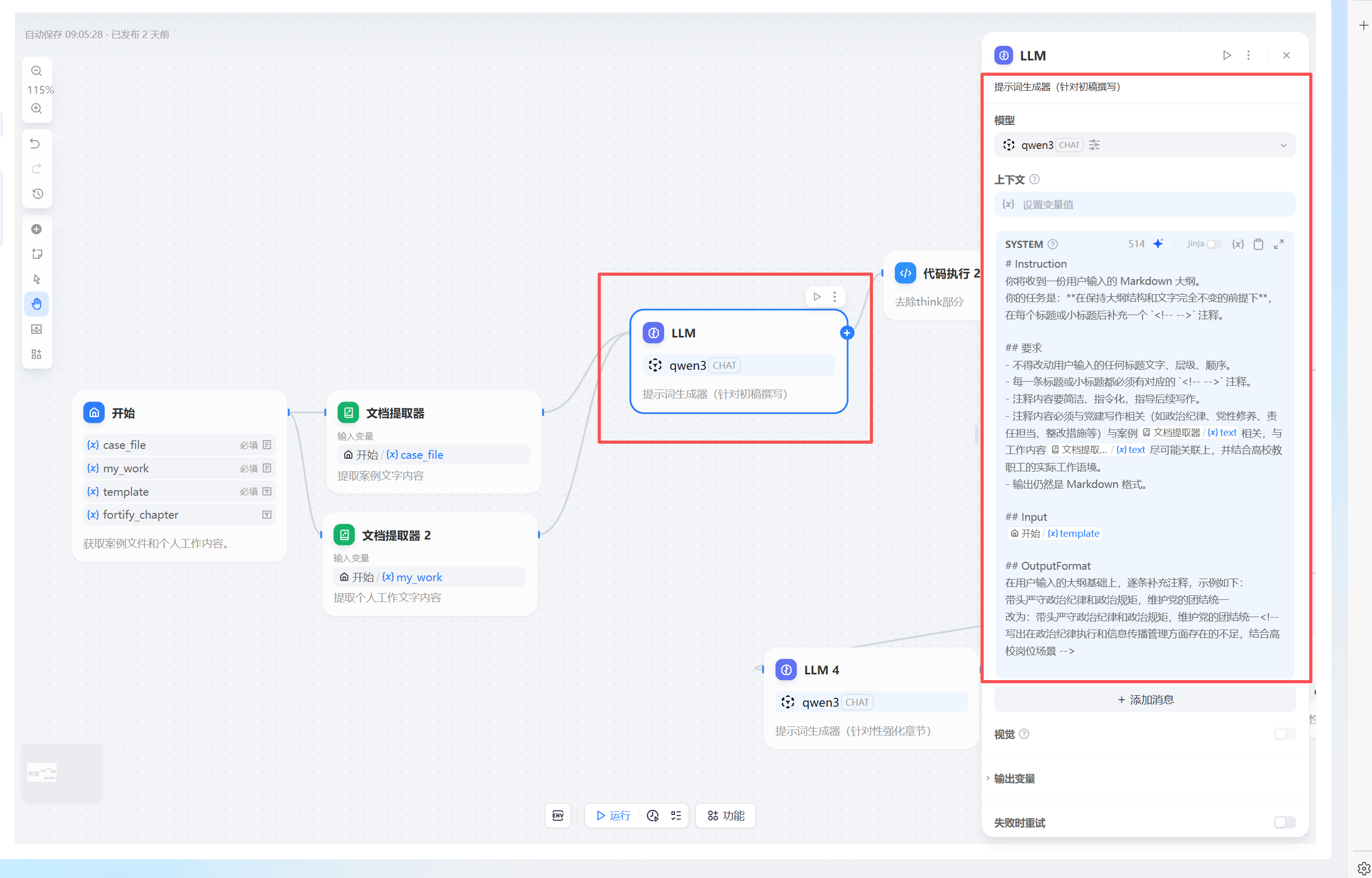Toggle the Jinja switch

tap(1214, 244)
